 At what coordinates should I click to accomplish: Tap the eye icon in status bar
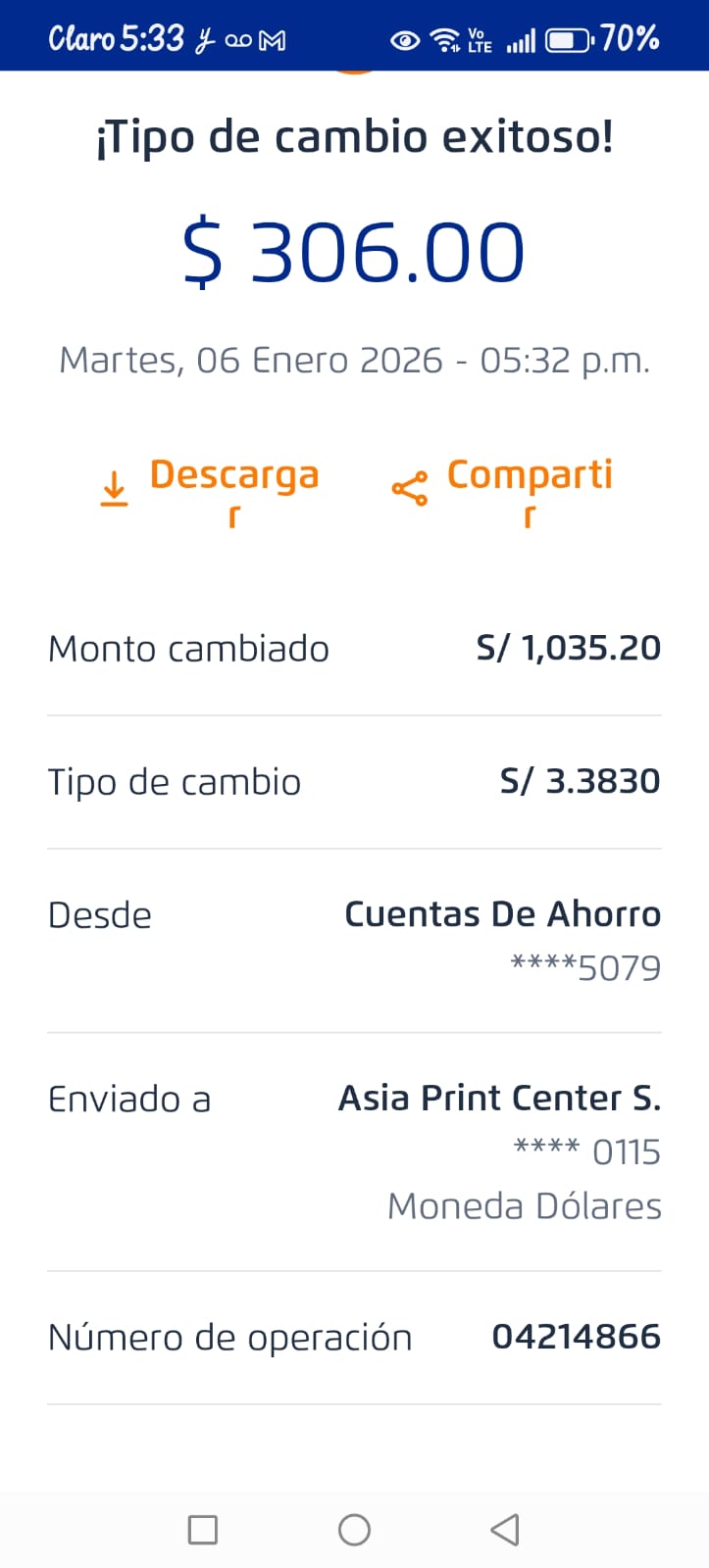[404, 40]
